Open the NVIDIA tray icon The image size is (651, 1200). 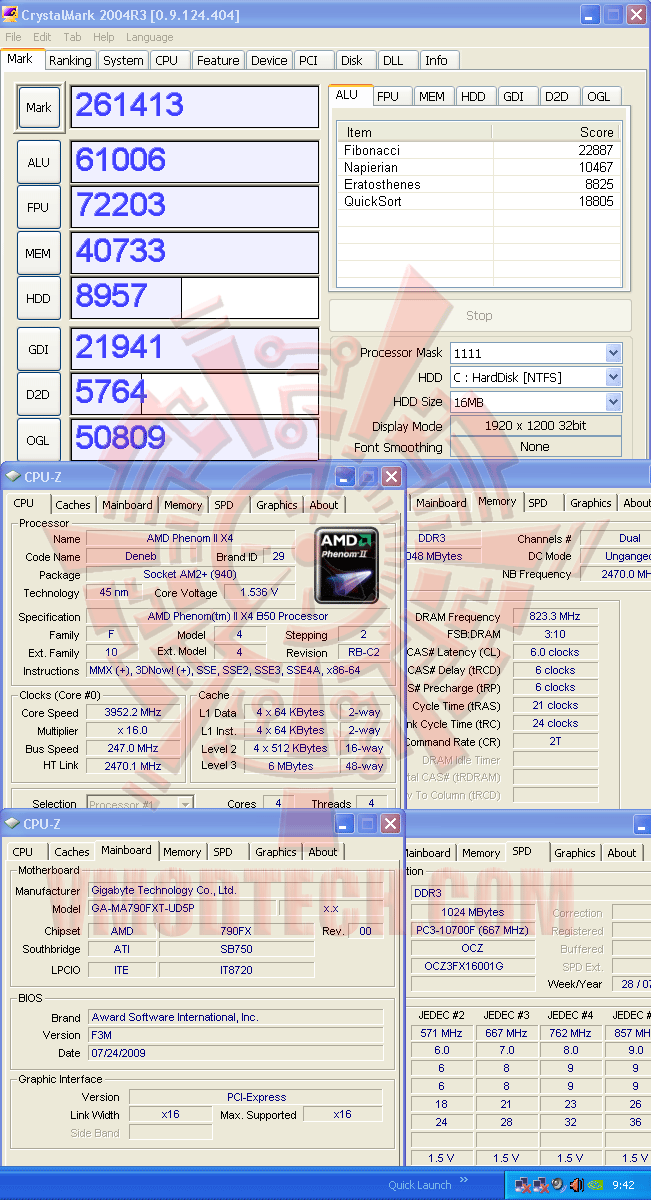593,1185
